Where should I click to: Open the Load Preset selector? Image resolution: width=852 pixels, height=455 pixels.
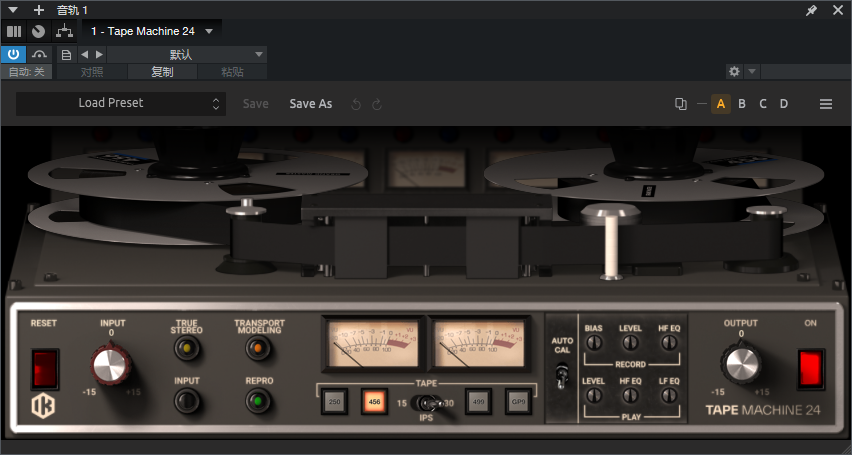(x=121, y=103)
